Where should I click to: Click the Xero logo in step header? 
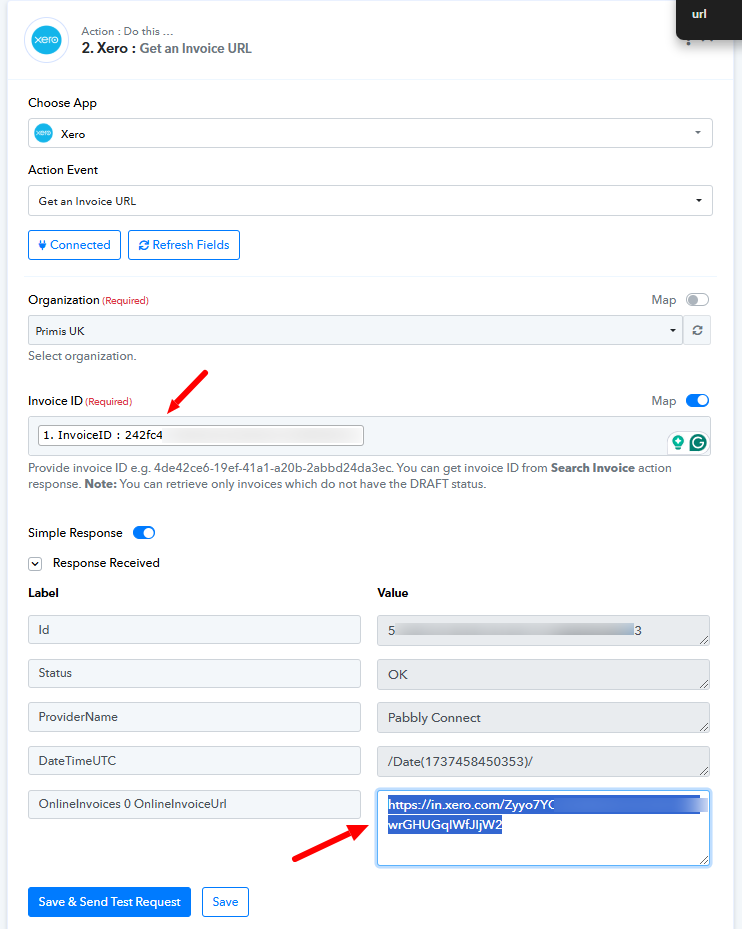(x=46, y=40)
